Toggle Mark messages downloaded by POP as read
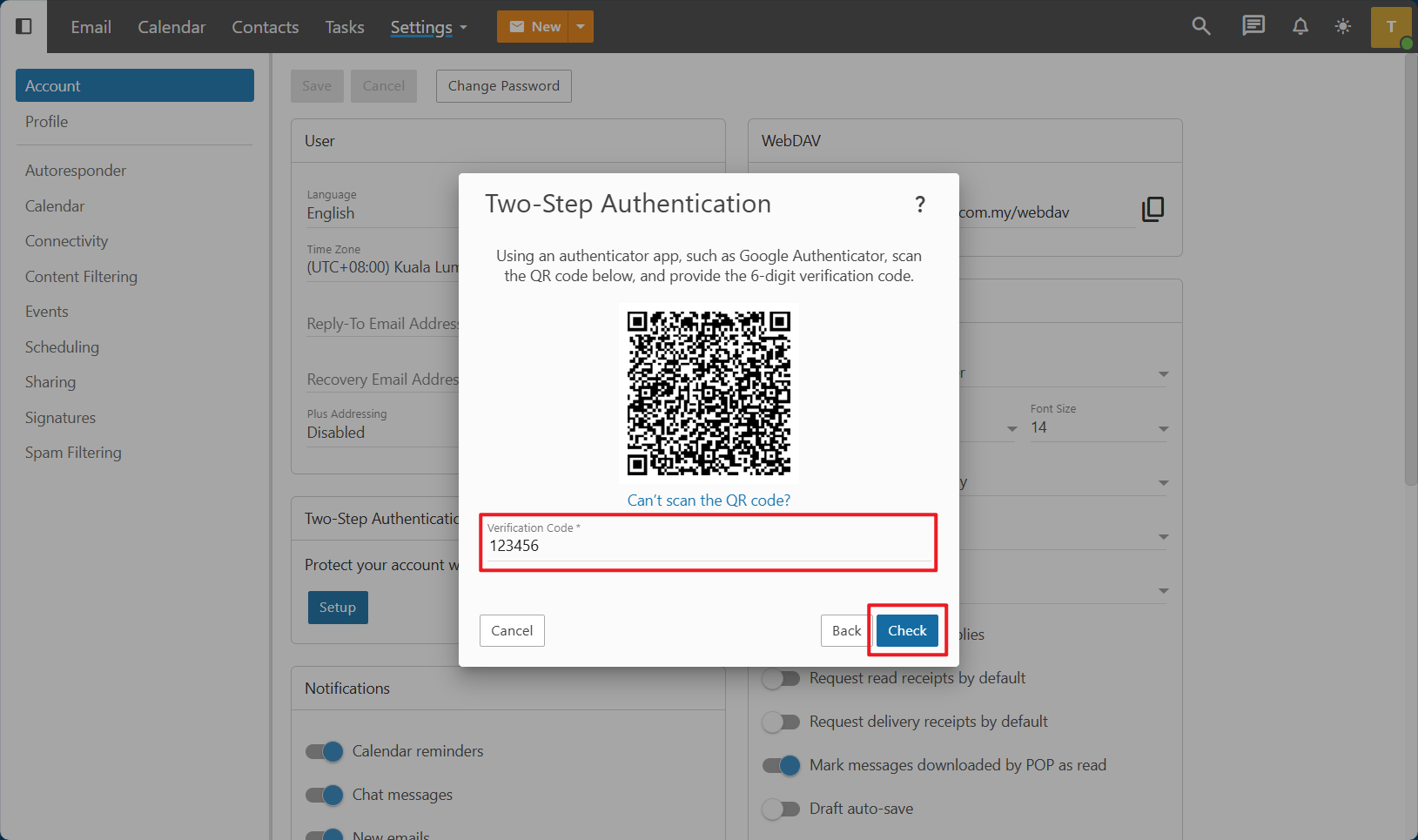Viewport: 1418px width, 840px height. [781, 765]
